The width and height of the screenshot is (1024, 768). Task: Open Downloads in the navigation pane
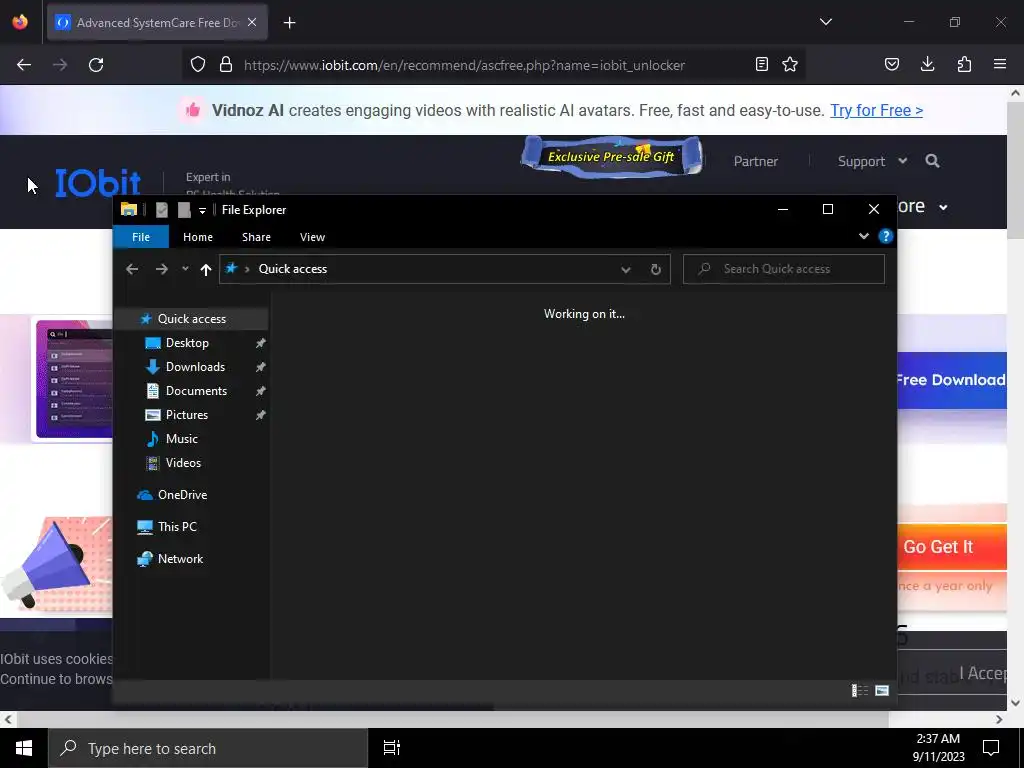[195, 367]
